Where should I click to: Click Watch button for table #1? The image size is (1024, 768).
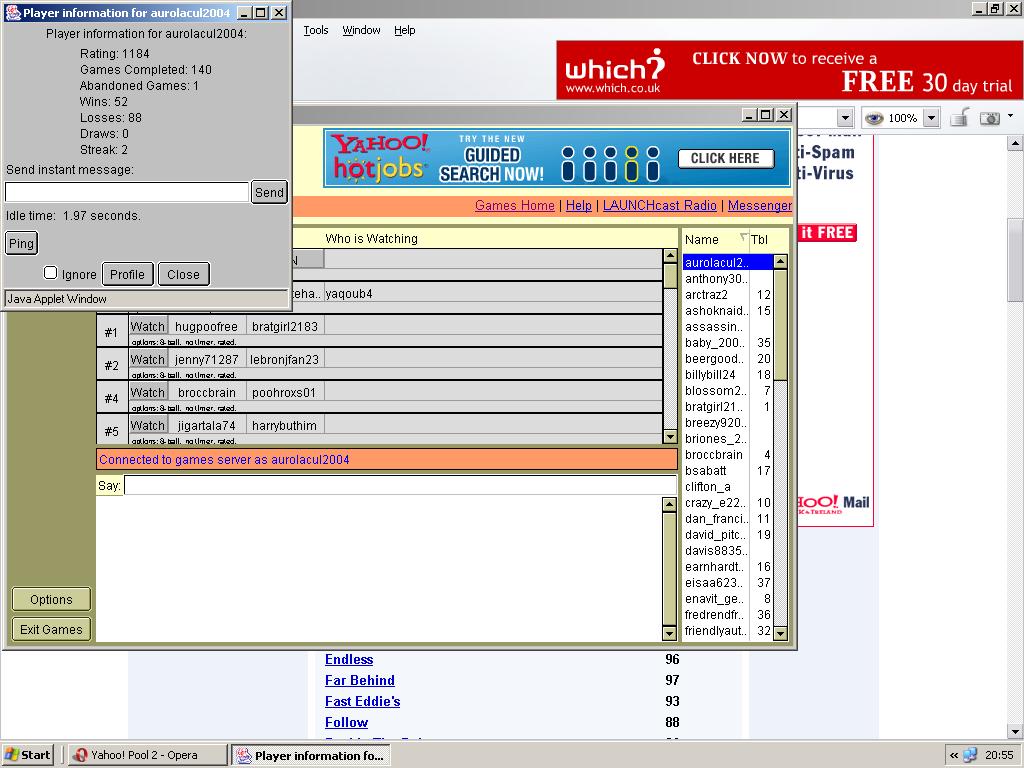pyautogui.click(x=148, y=326)
